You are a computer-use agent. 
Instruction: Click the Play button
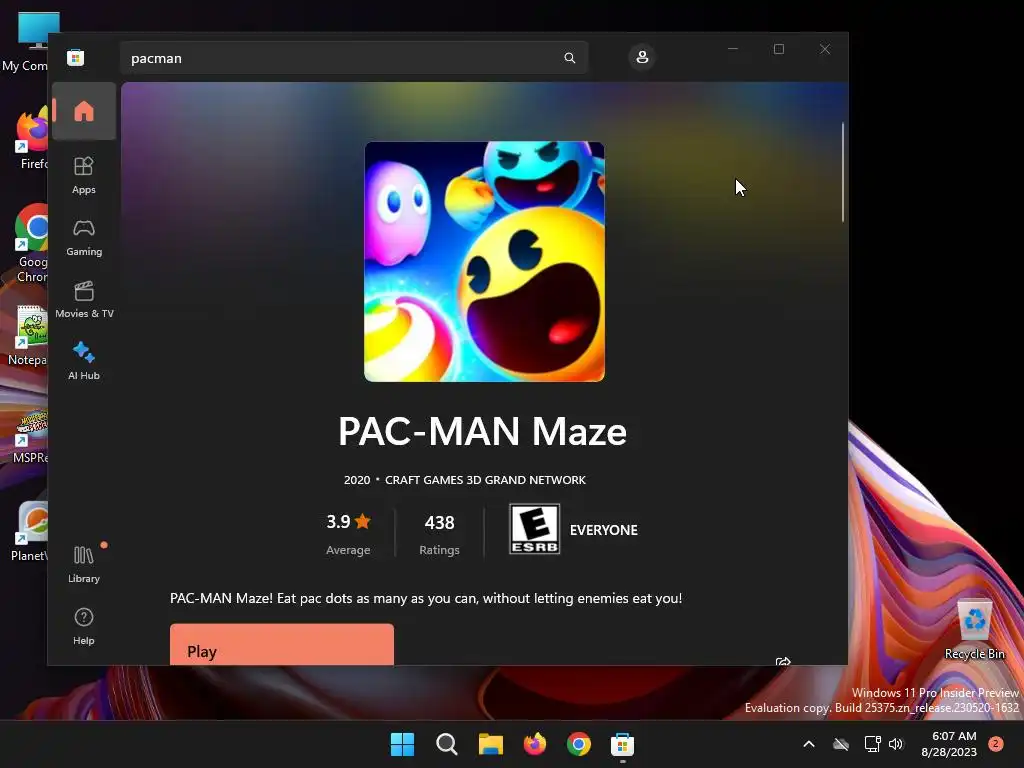click(281, 645)
